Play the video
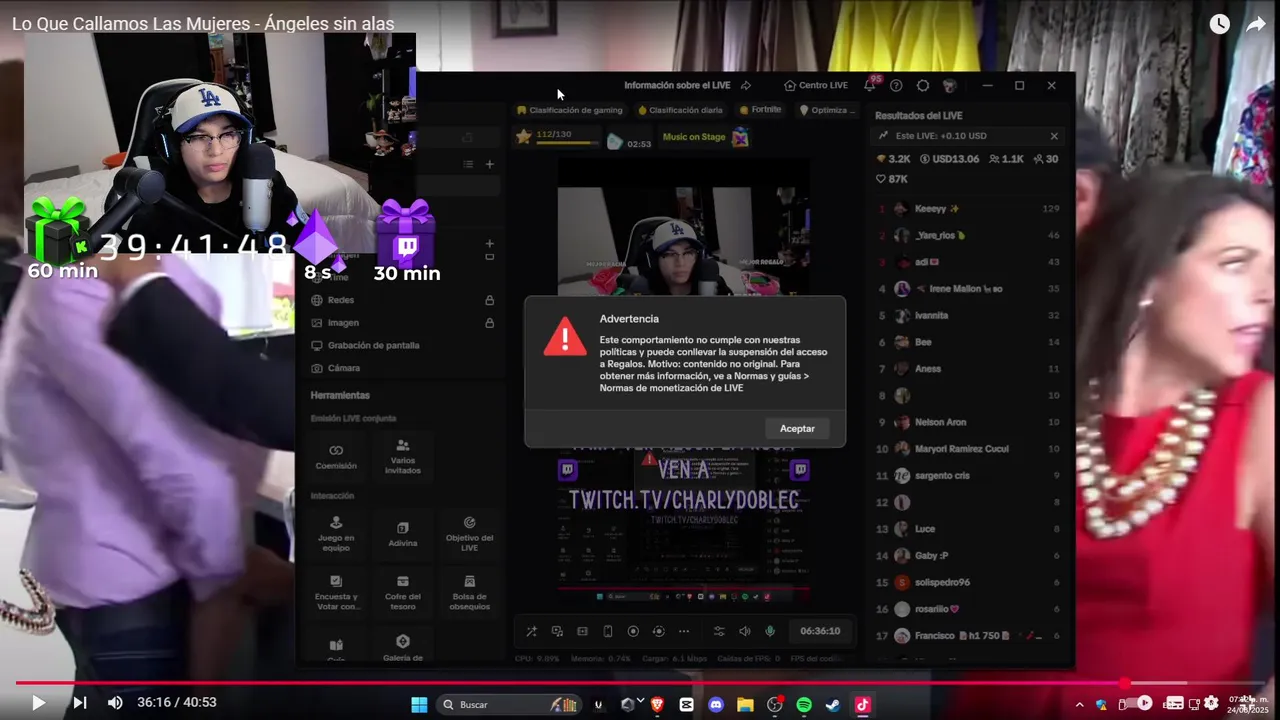This screenshot has width=1280, height=720. (38, 703)
